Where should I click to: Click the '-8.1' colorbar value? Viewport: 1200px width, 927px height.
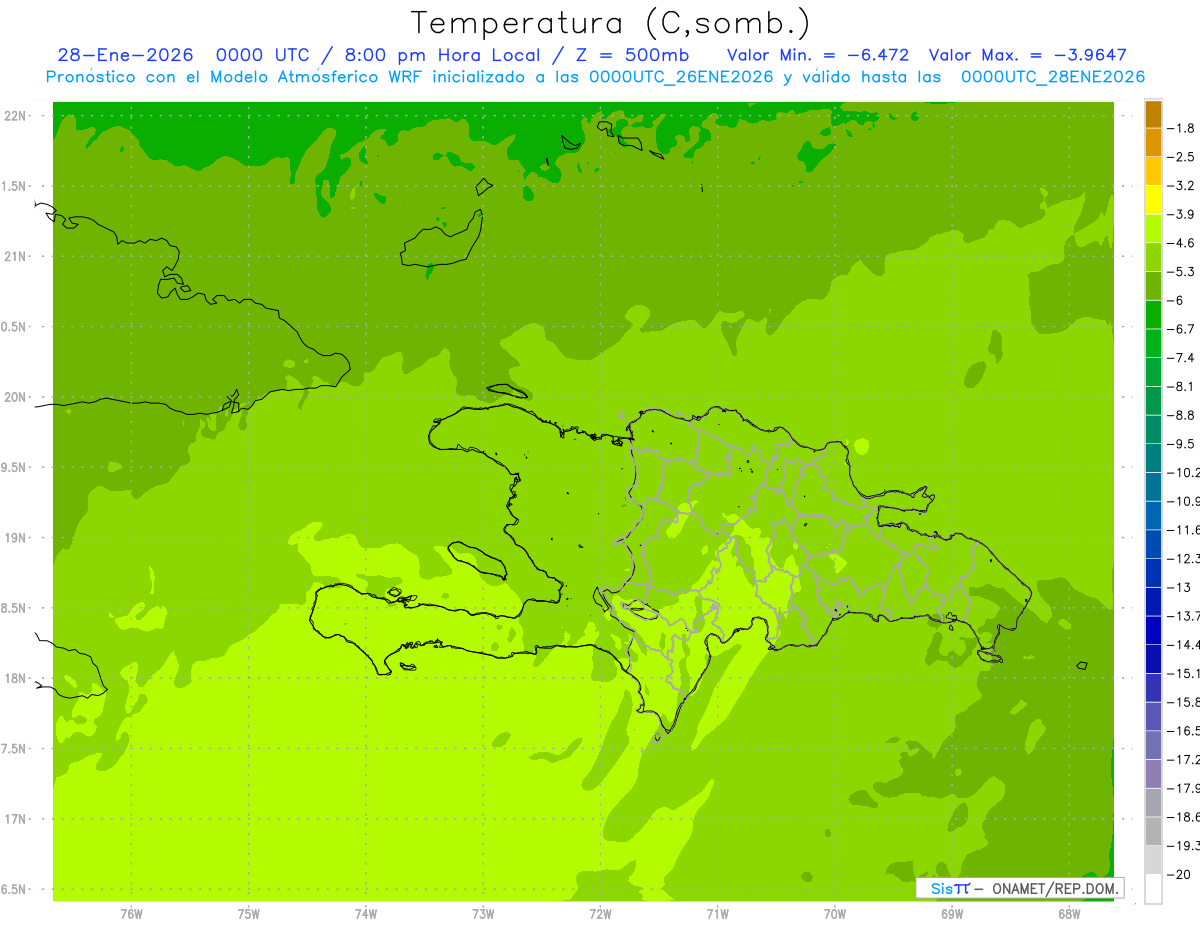tap(1181, 386)
